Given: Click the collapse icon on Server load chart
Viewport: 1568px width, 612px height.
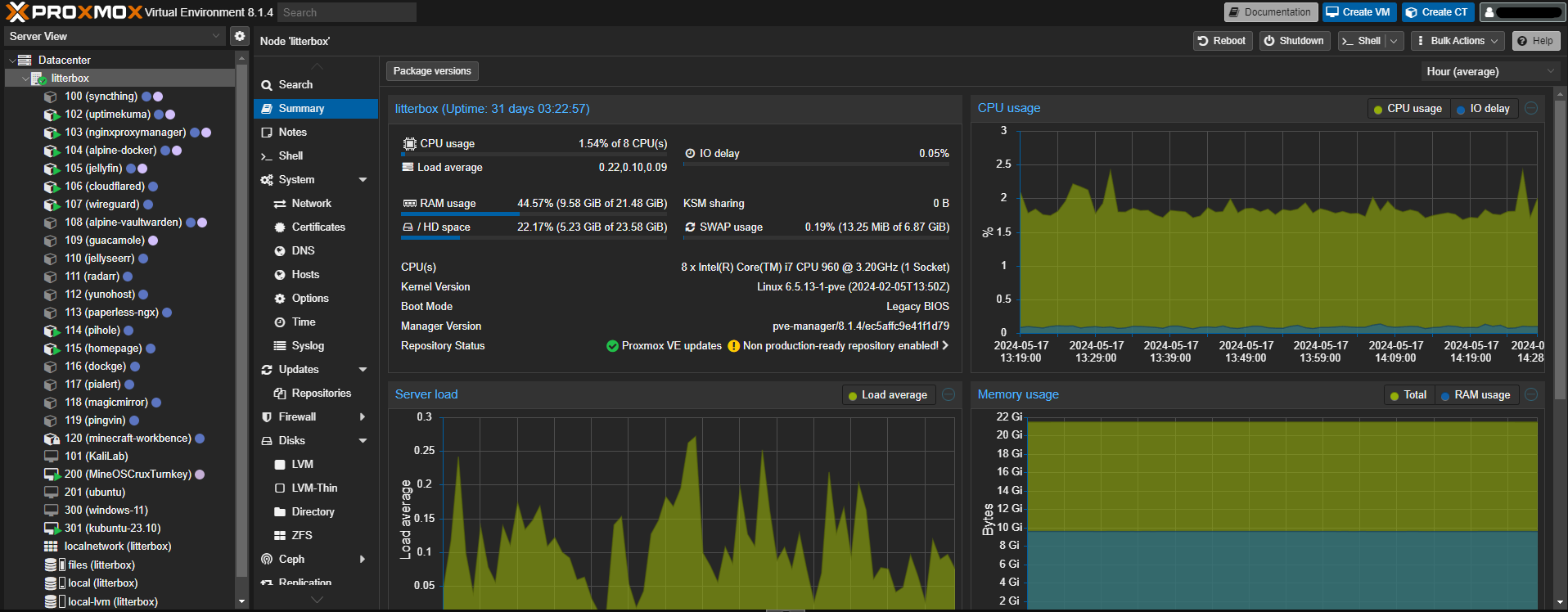Looking at the screenshot, I should click(948, 394).
